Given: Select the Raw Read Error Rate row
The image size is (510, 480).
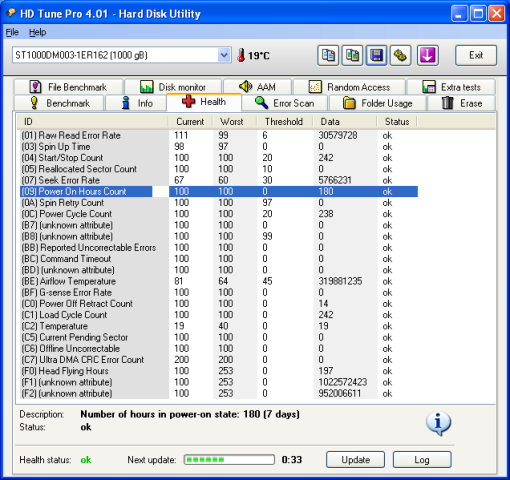Looking at the screenshot, I should (219, 135).
